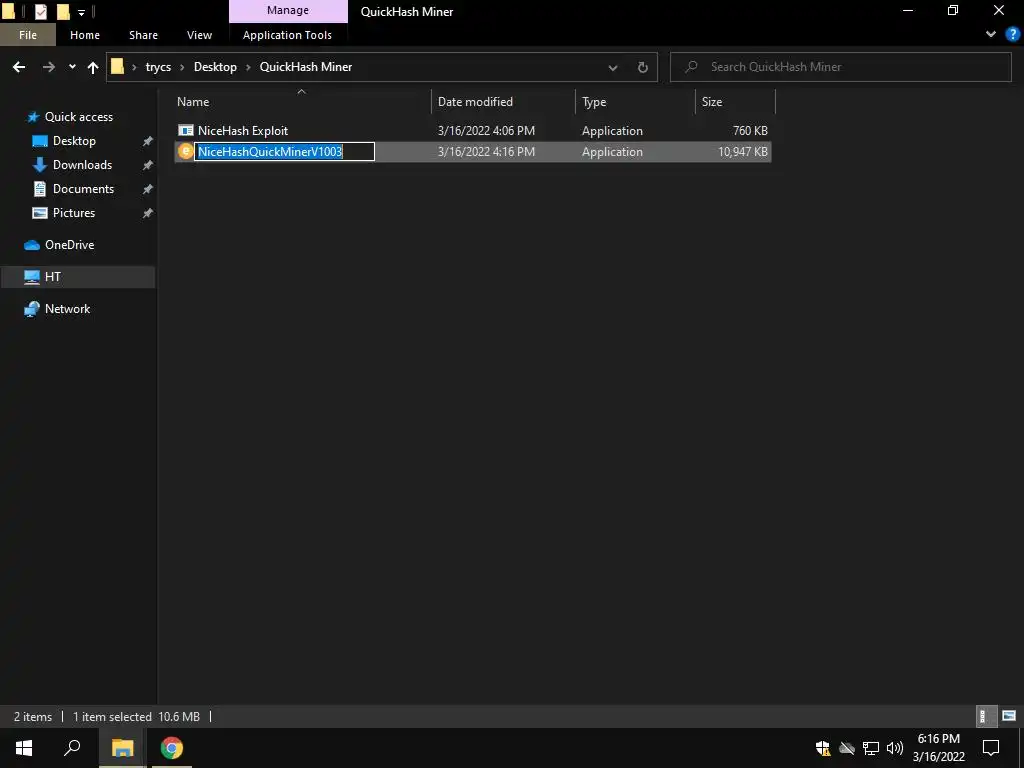
Task: Open the File menu tab
Action: coord(28,35)
